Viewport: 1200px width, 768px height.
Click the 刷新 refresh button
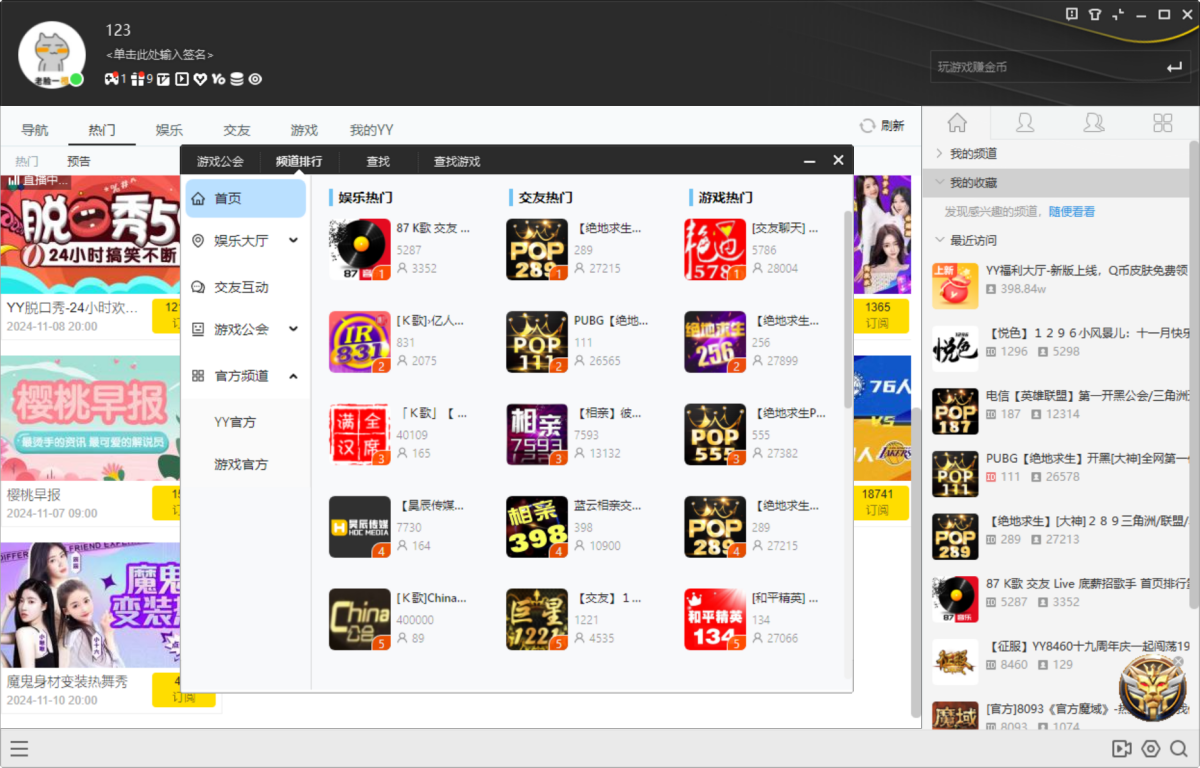(x=882, y=126)
